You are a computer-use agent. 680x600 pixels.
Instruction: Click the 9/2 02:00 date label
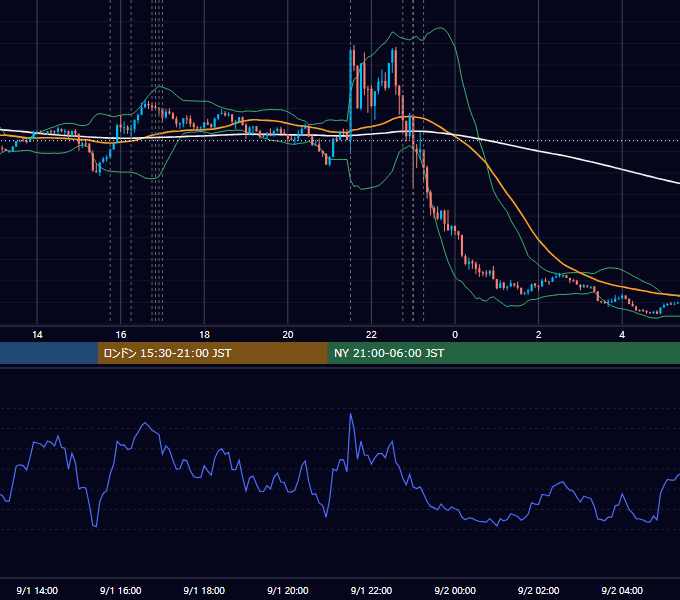(538, 590)
